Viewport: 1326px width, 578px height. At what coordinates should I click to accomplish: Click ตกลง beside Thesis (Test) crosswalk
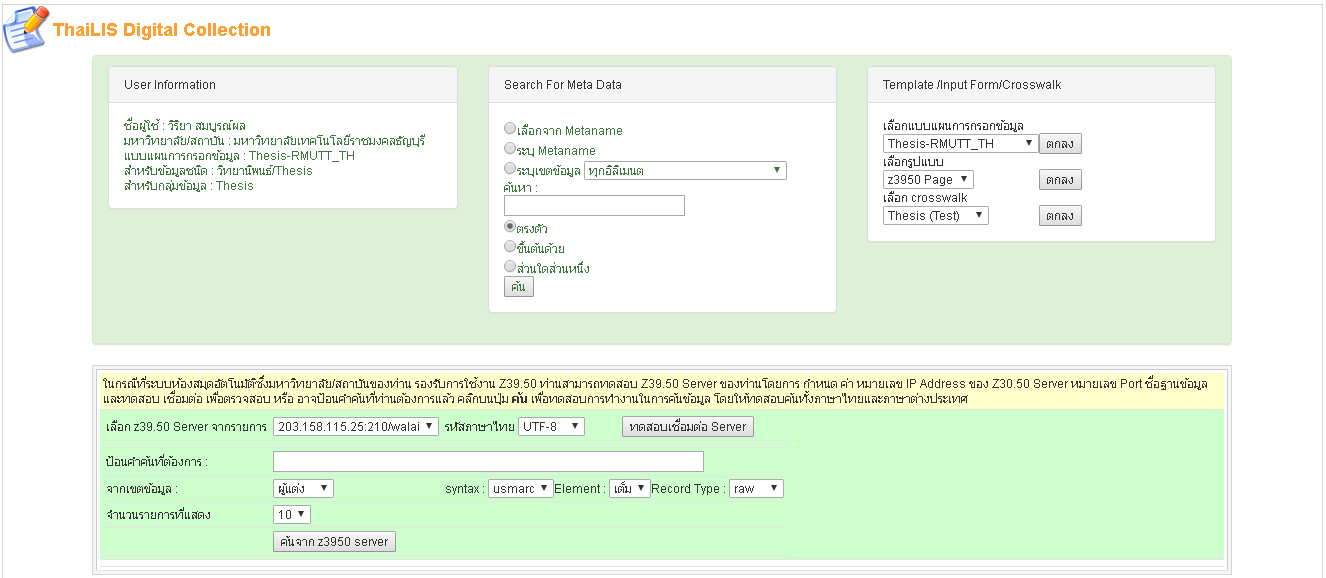pyautogui.click(x=1060, y=216)
